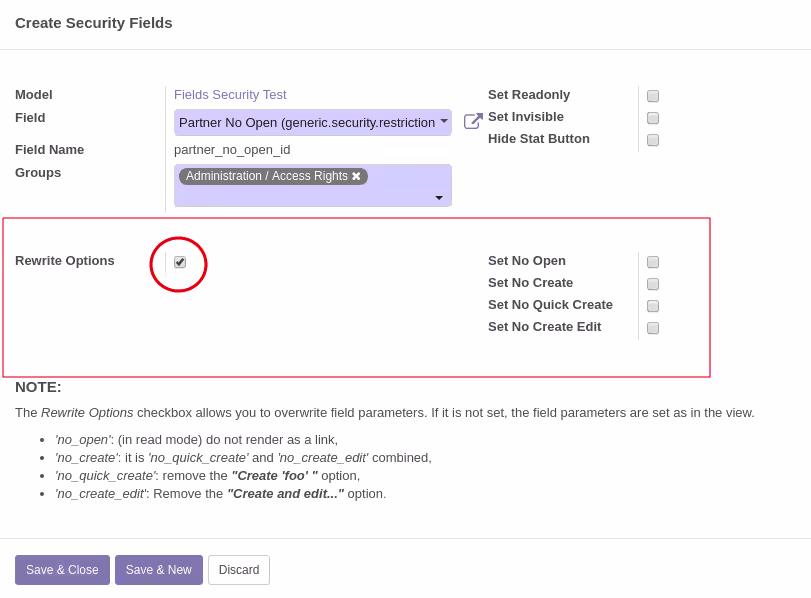Tick the Set No Create checkbox
The width and height of the screenshot is (811, 598).
coord(653,284)
